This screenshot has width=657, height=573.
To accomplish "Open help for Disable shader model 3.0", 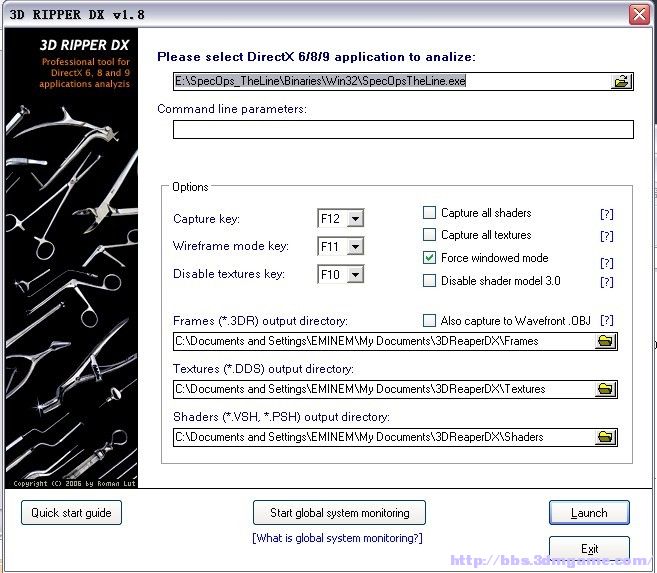I will [x=606, y=282].
